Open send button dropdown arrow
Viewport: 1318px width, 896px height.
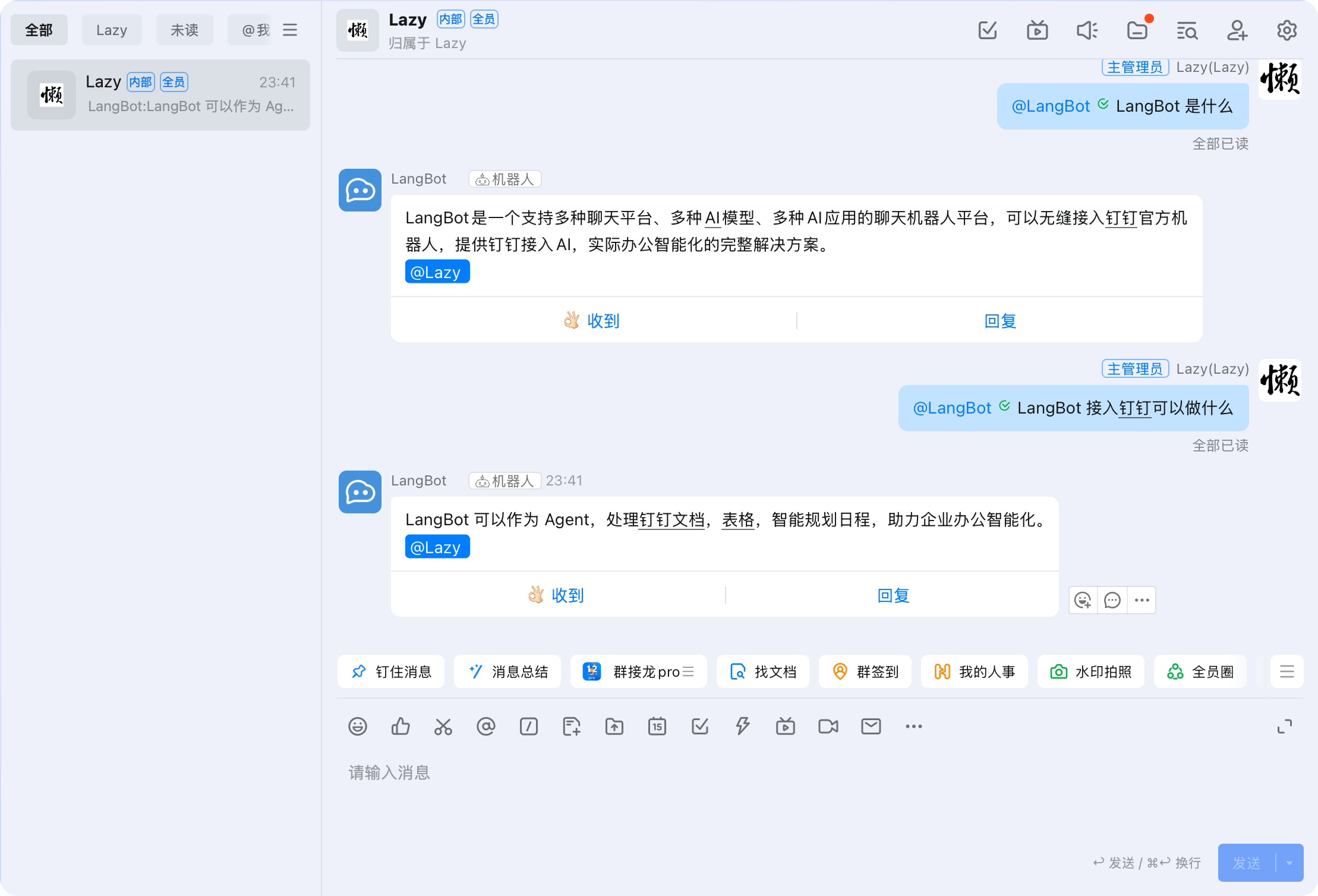1289,863
